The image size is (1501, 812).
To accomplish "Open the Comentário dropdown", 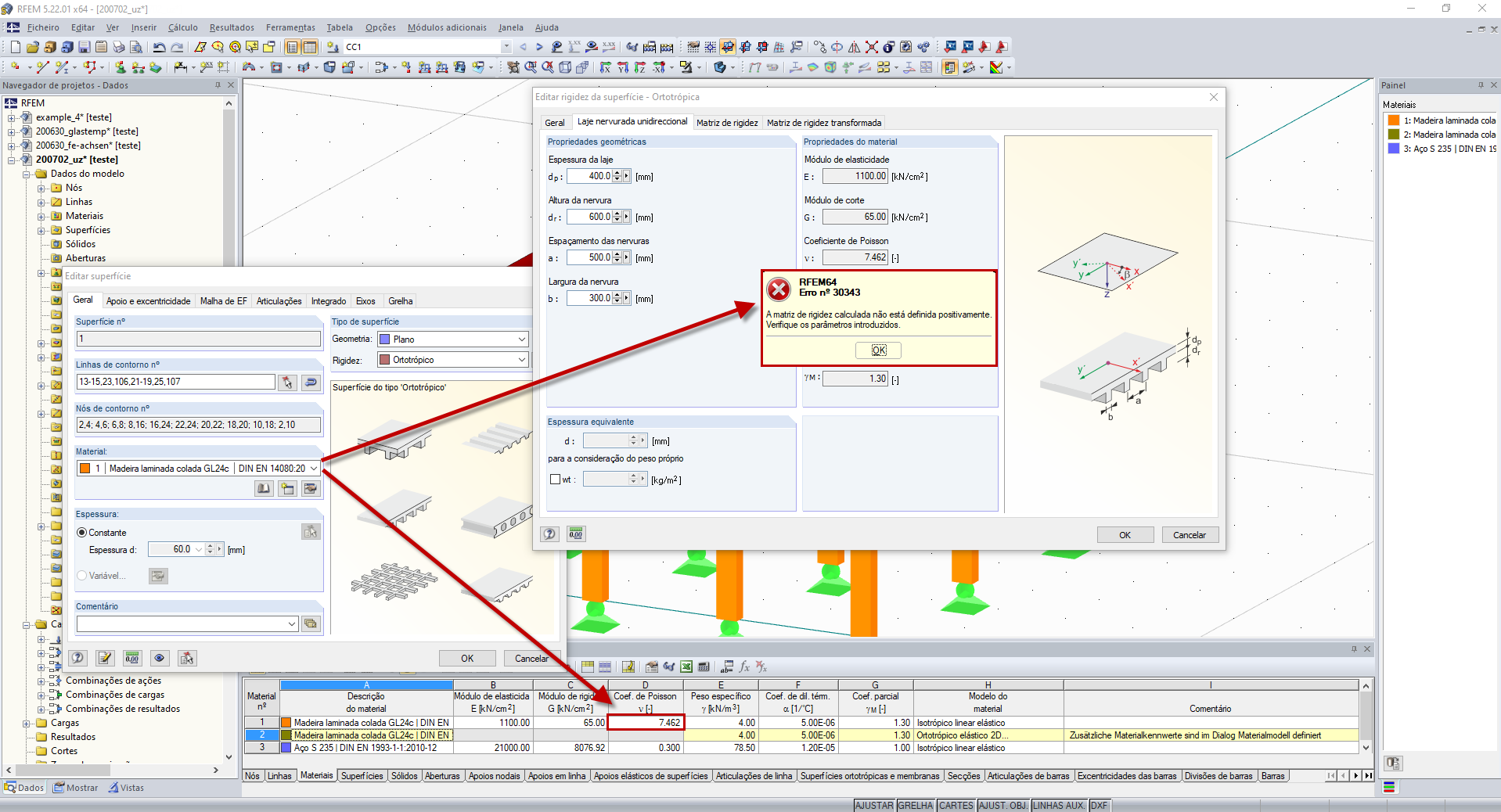I will (292, 624).
